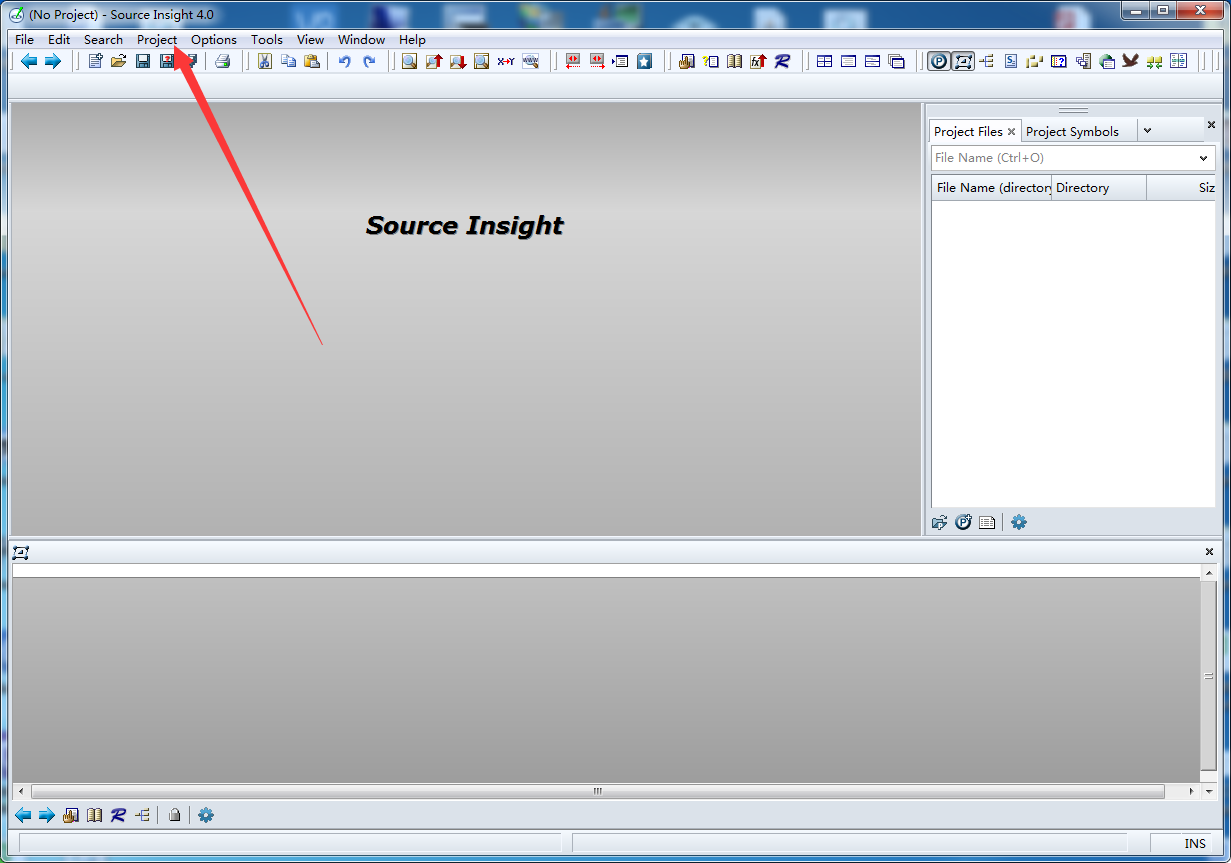Click the tree icon in the context window toolbar

(x=142, y=815)
